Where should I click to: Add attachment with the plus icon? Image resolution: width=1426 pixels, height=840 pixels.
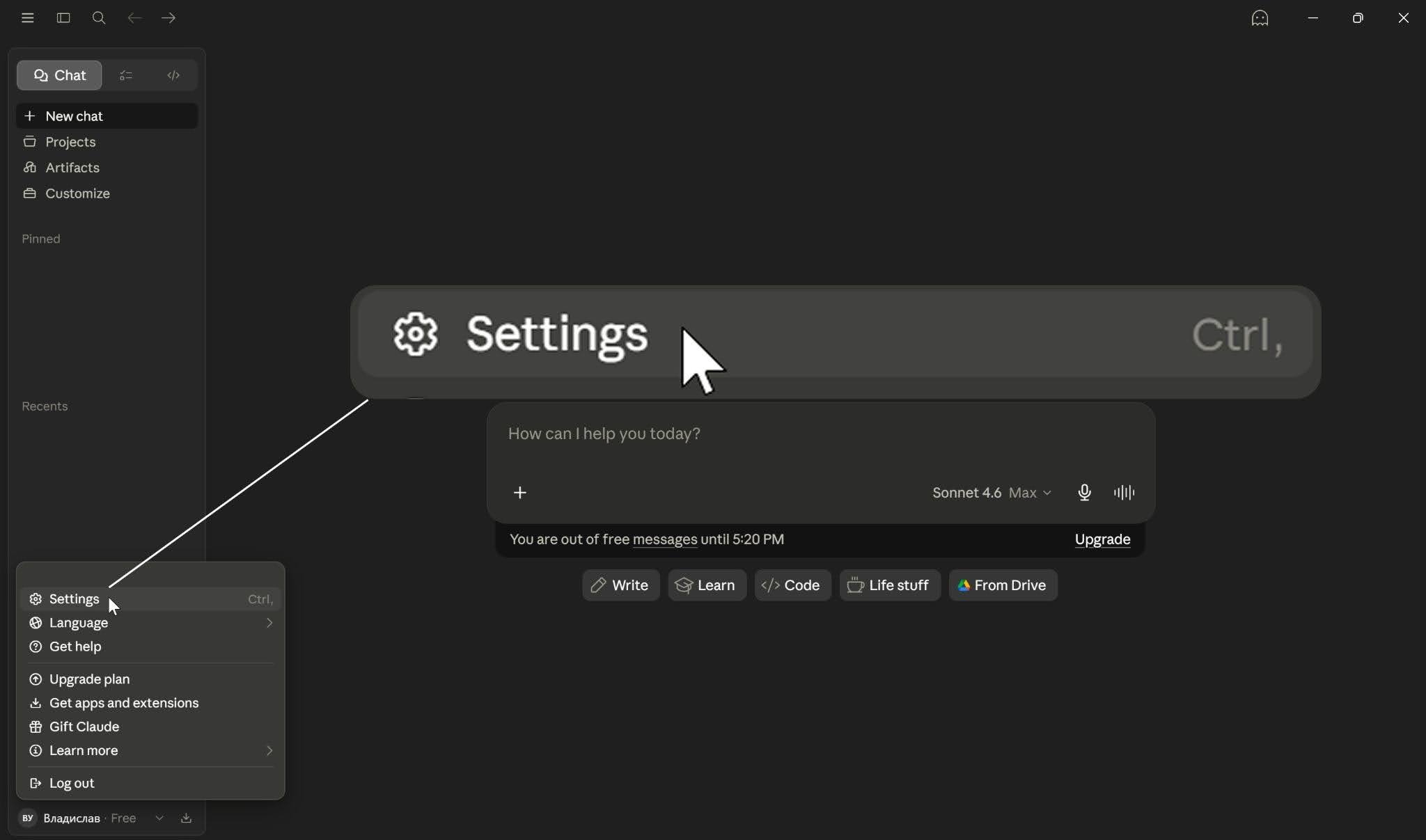click(519, 493)
